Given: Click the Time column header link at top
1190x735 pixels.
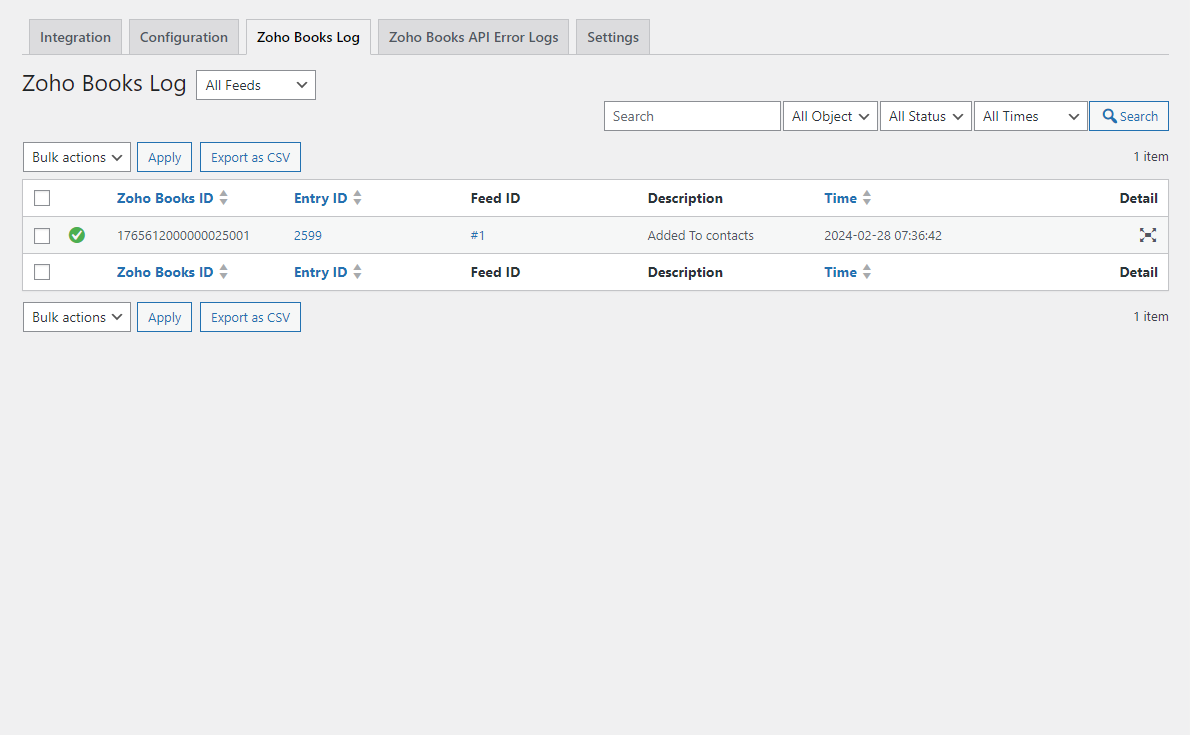Looking at the screenshot, I should [840, 198].
